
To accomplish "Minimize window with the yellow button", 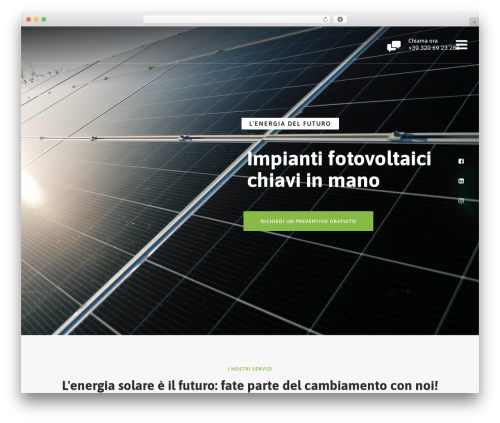I will 36,20.
